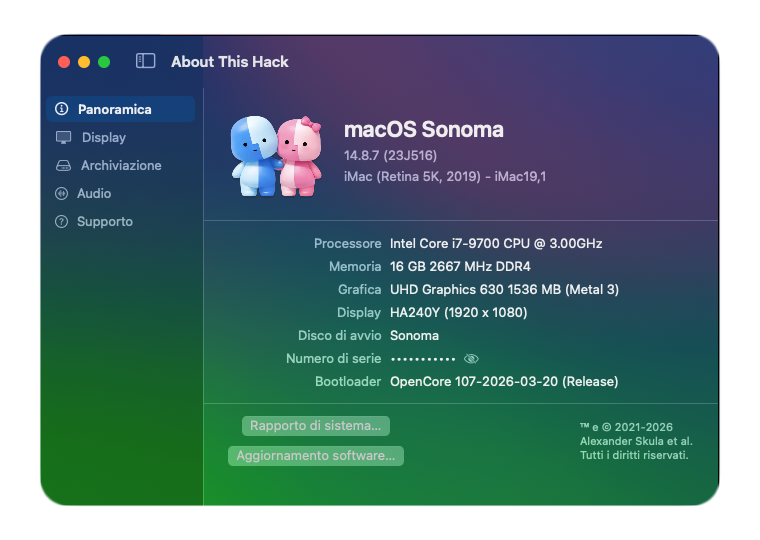
Task: Click the Archiviazione drive icon
Action: coord(63,165)
